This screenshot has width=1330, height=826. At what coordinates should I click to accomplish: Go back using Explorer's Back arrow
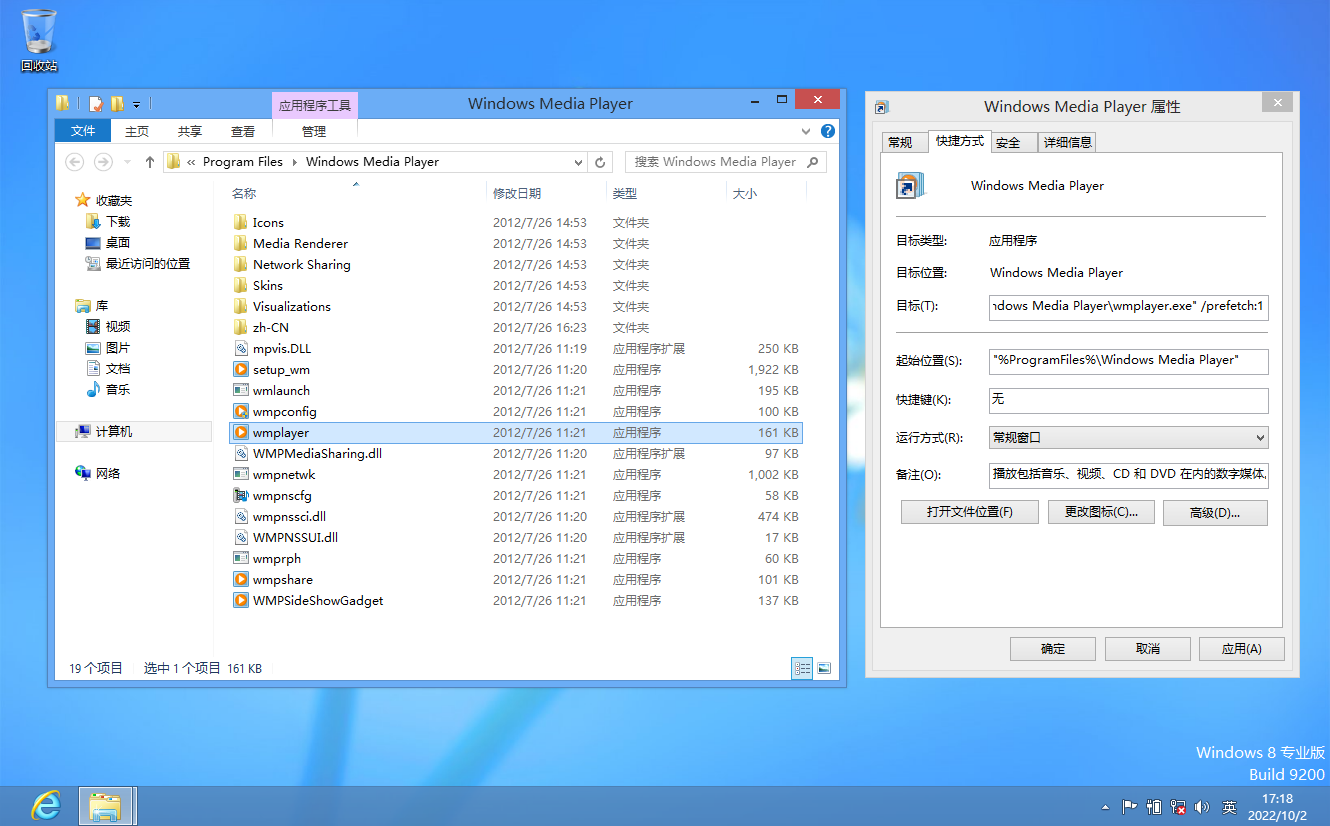coord(74,162)
